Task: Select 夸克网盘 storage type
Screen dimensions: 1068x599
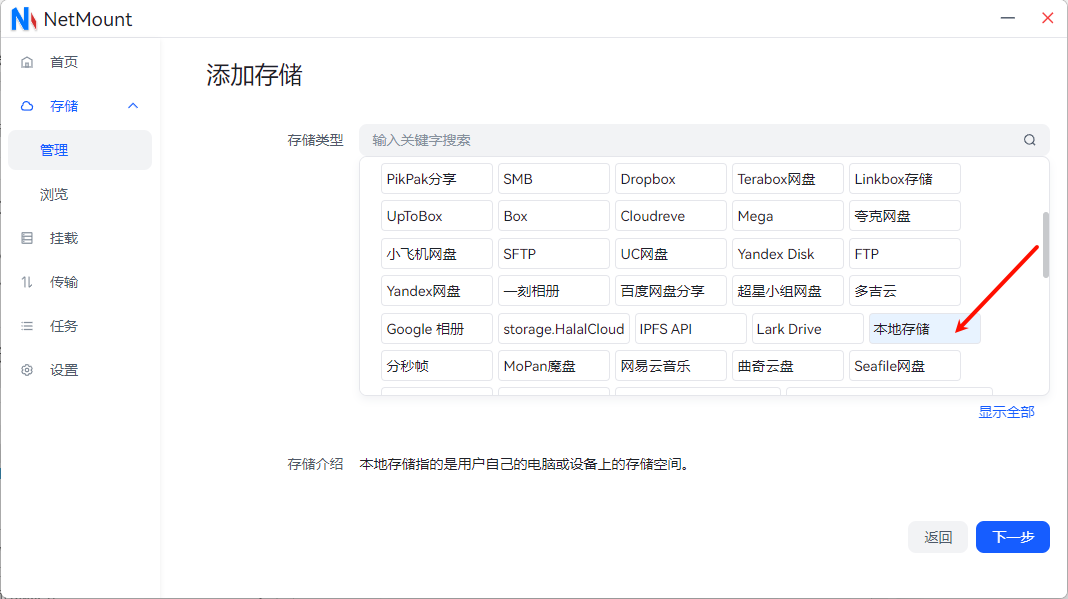Action: point(905,216)
